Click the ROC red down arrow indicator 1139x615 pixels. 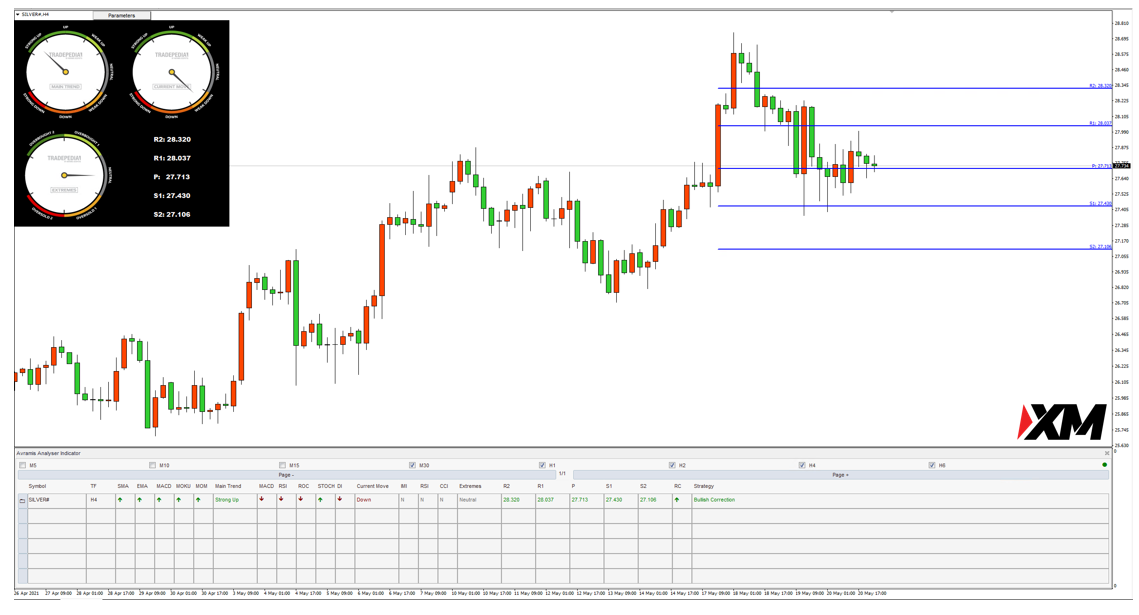coord(301,499)
